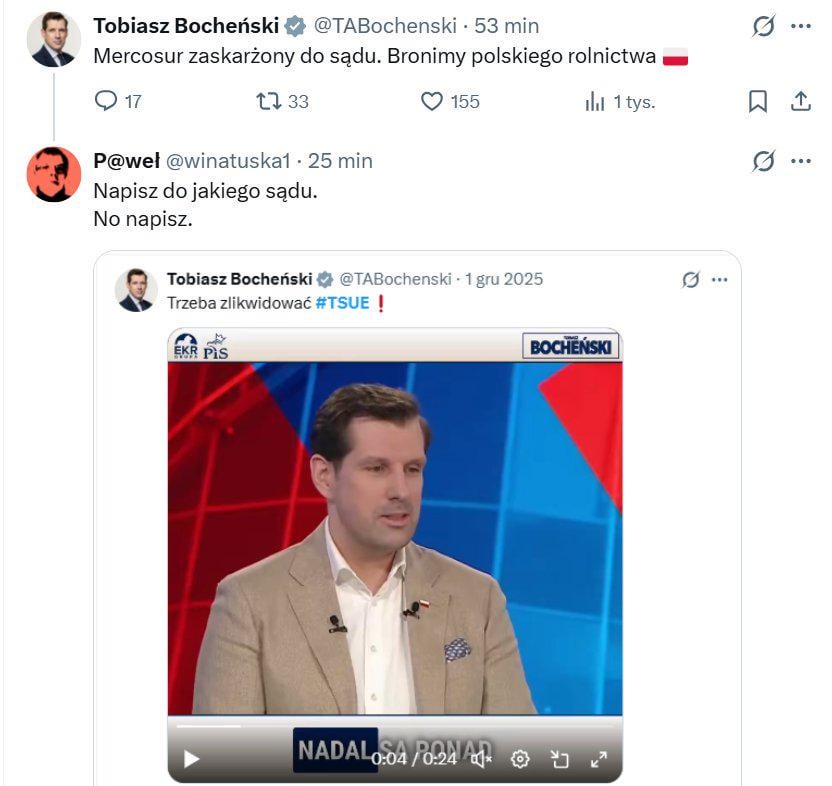This screenshot has height=786, width=832.
Task: Enter video fullscreen mode
Action: (599, 759)
